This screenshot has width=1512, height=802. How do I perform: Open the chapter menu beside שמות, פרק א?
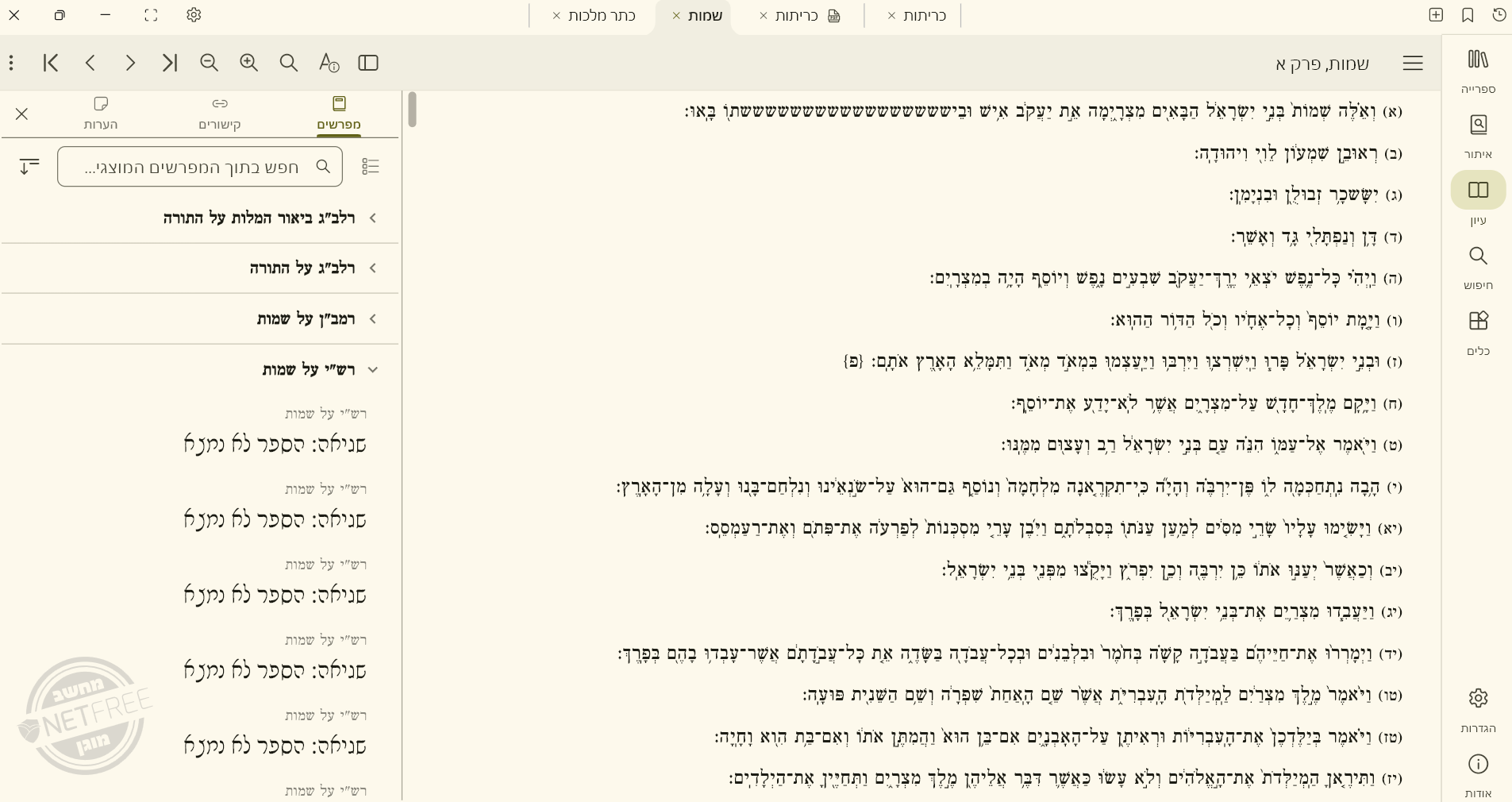coord(1414,64)
